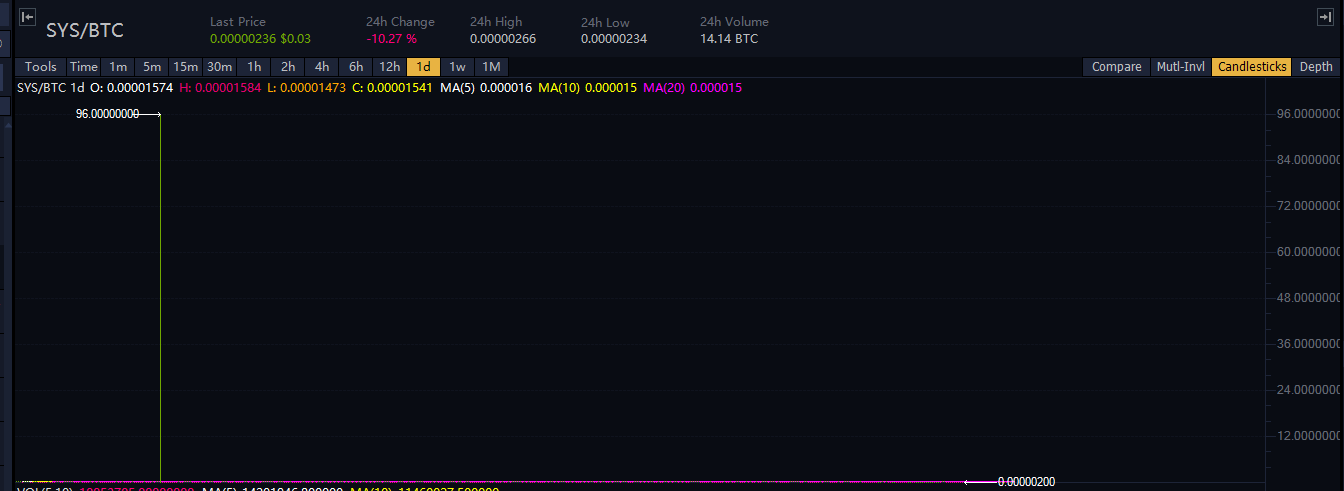Screen dimensions: 1344x491
Task: Click the 96.00000000 high price marker
Action: coord(107,115)
